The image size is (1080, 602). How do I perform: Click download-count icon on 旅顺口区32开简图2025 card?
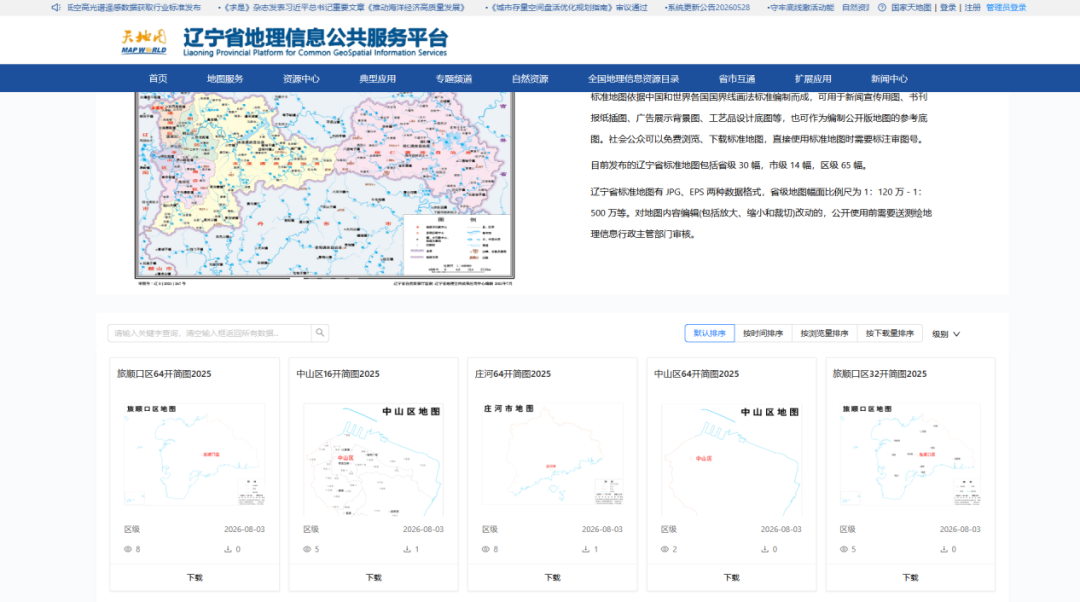point(944,549)
